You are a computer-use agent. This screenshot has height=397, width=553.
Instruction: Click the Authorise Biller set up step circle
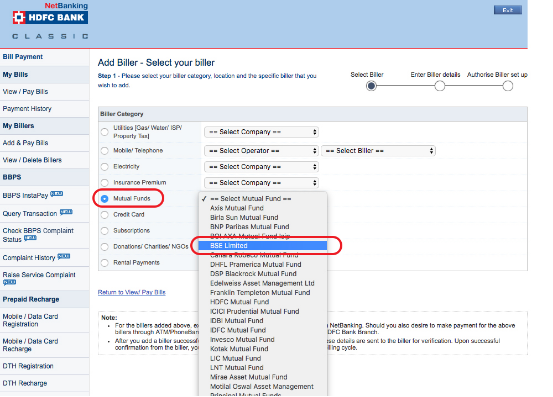tap(508, 86)
